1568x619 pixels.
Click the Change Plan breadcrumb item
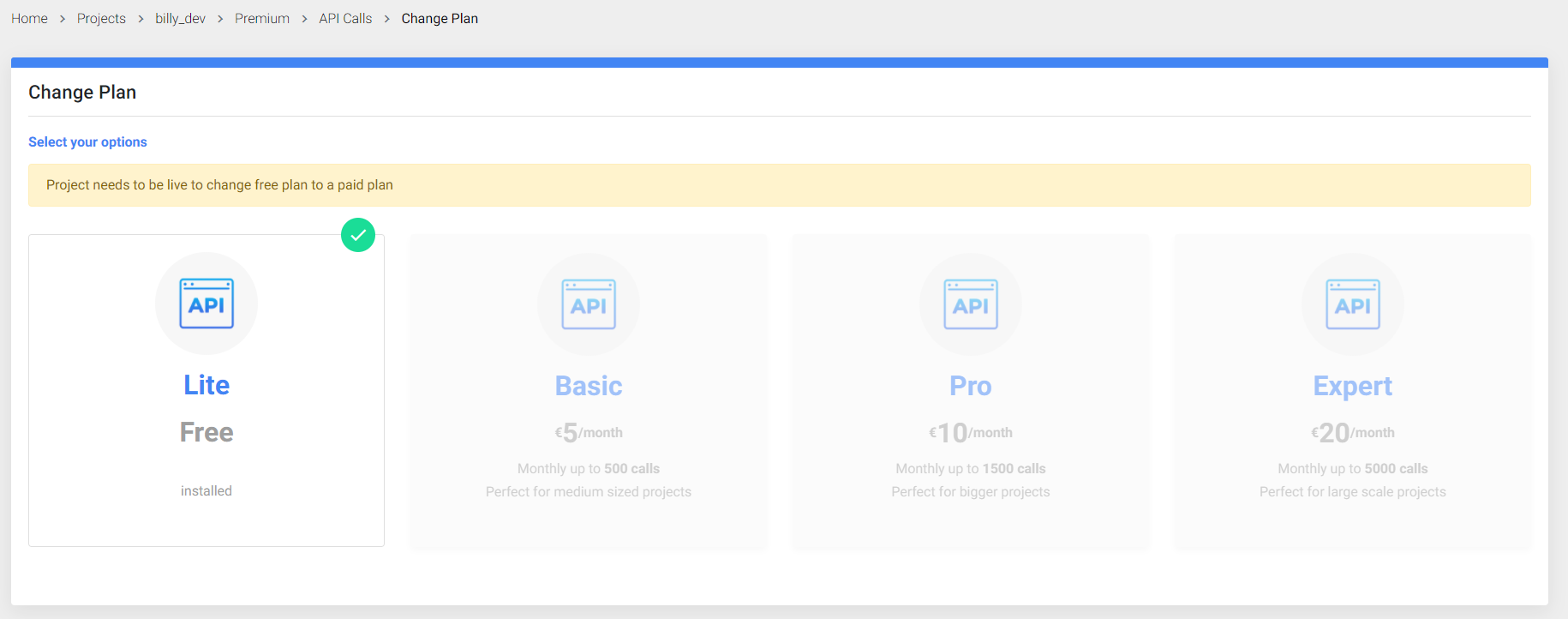point(440,19)
